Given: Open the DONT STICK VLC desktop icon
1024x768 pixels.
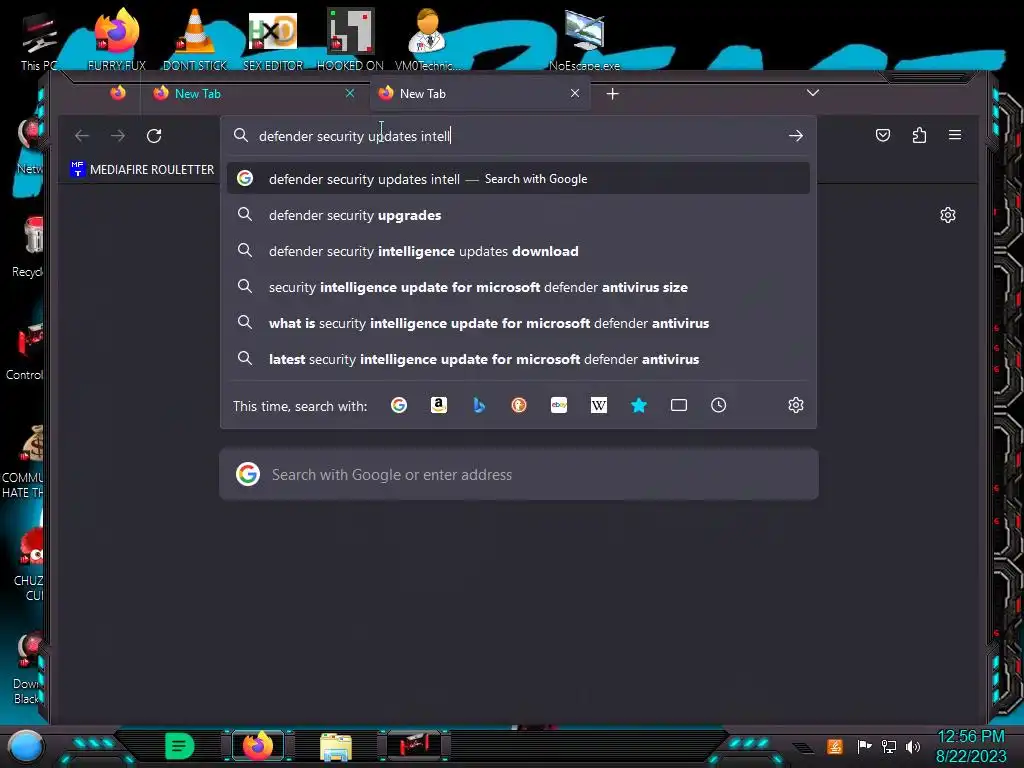Looking at the screenshot, I should 195,38.
